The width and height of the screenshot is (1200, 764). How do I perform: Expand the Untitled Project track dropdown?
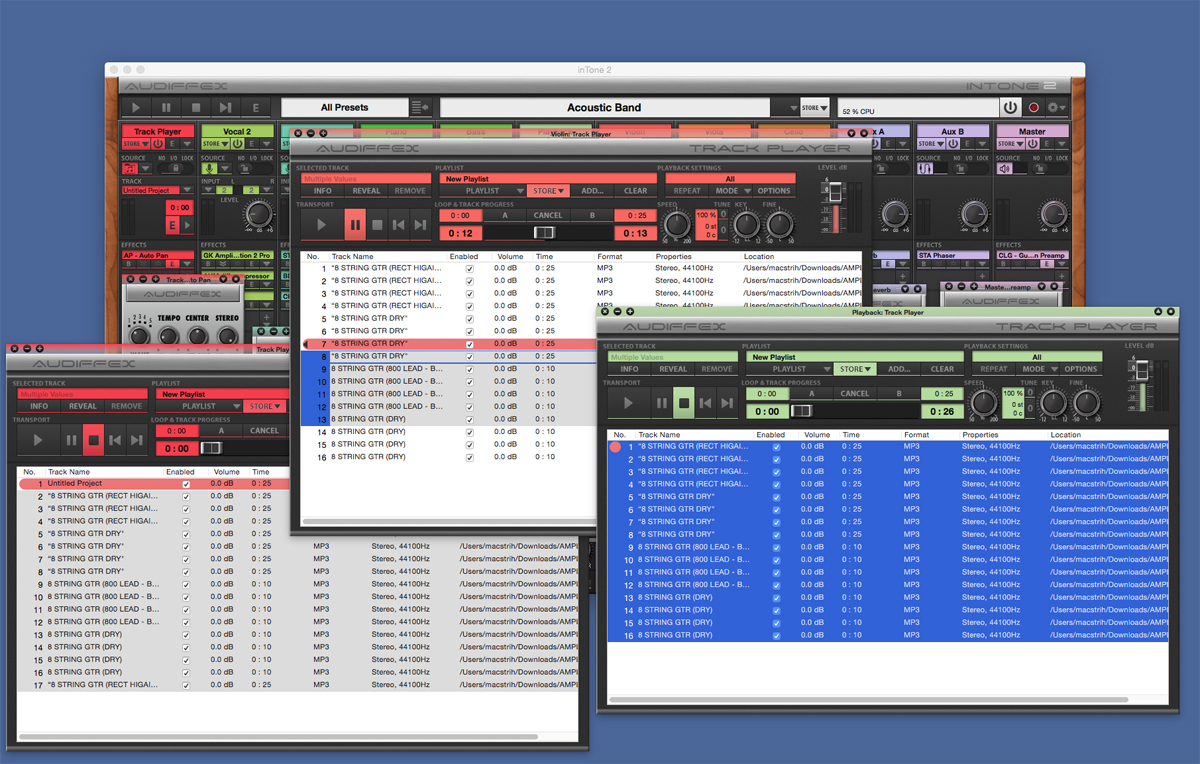(x=186, y=187)
